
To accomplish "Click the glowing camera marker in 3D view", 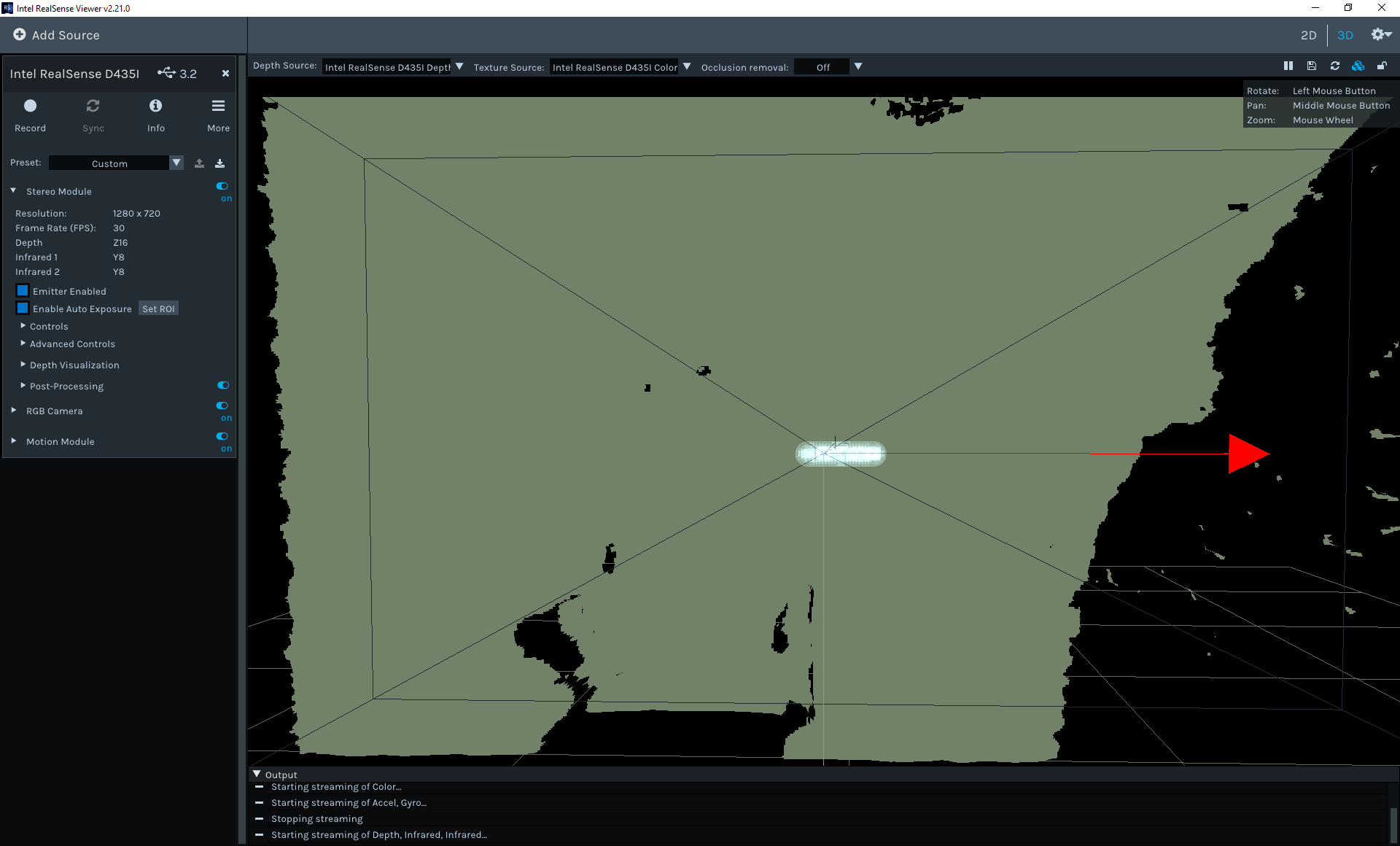I will tap(840, 454).
